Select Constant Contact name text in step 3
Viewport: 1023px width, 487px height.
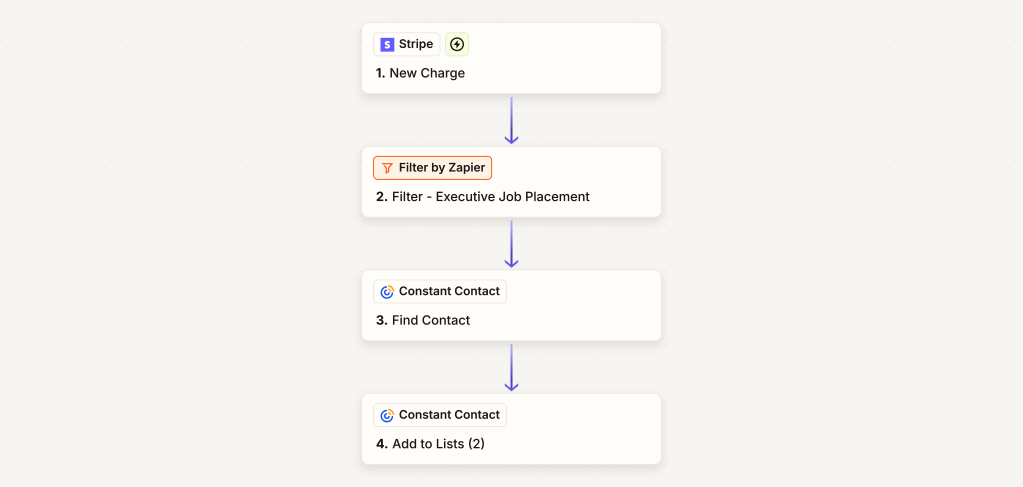449,292
